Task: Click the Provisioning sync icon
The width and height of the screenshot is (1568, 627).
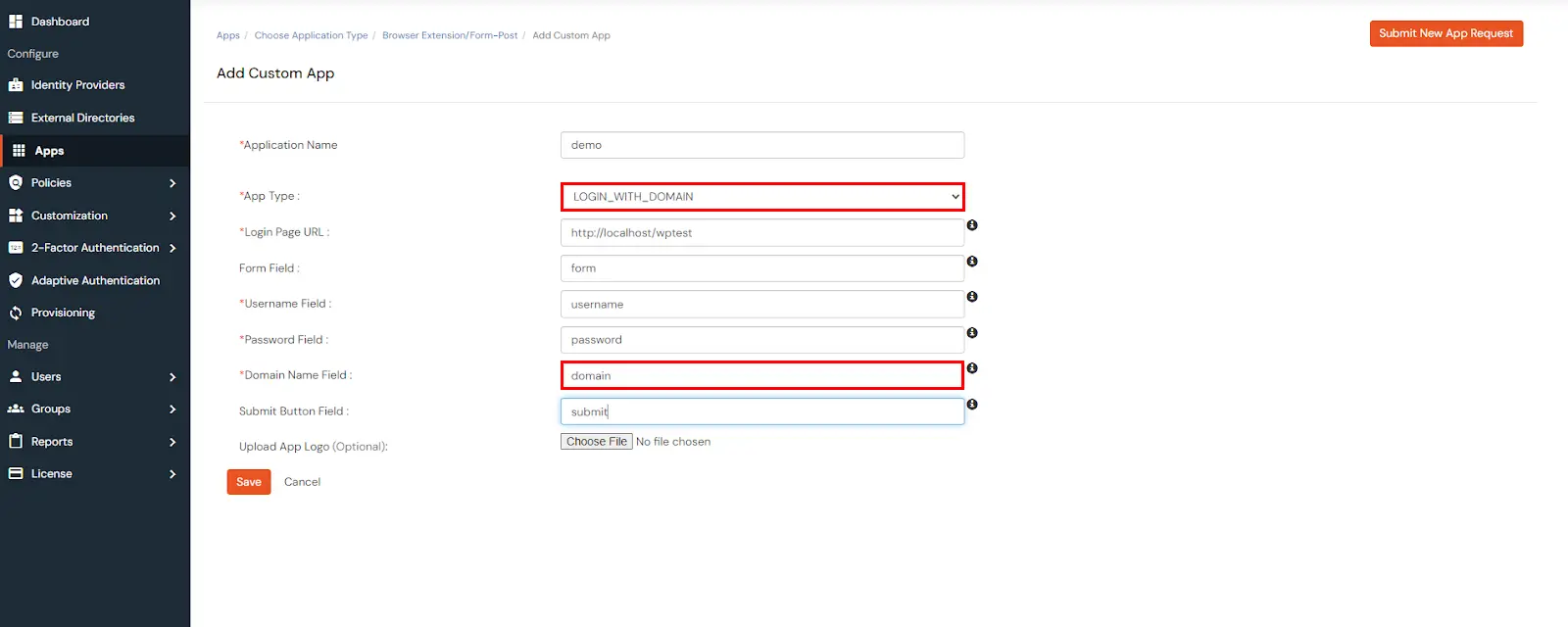Action: [x=16, y=313]
